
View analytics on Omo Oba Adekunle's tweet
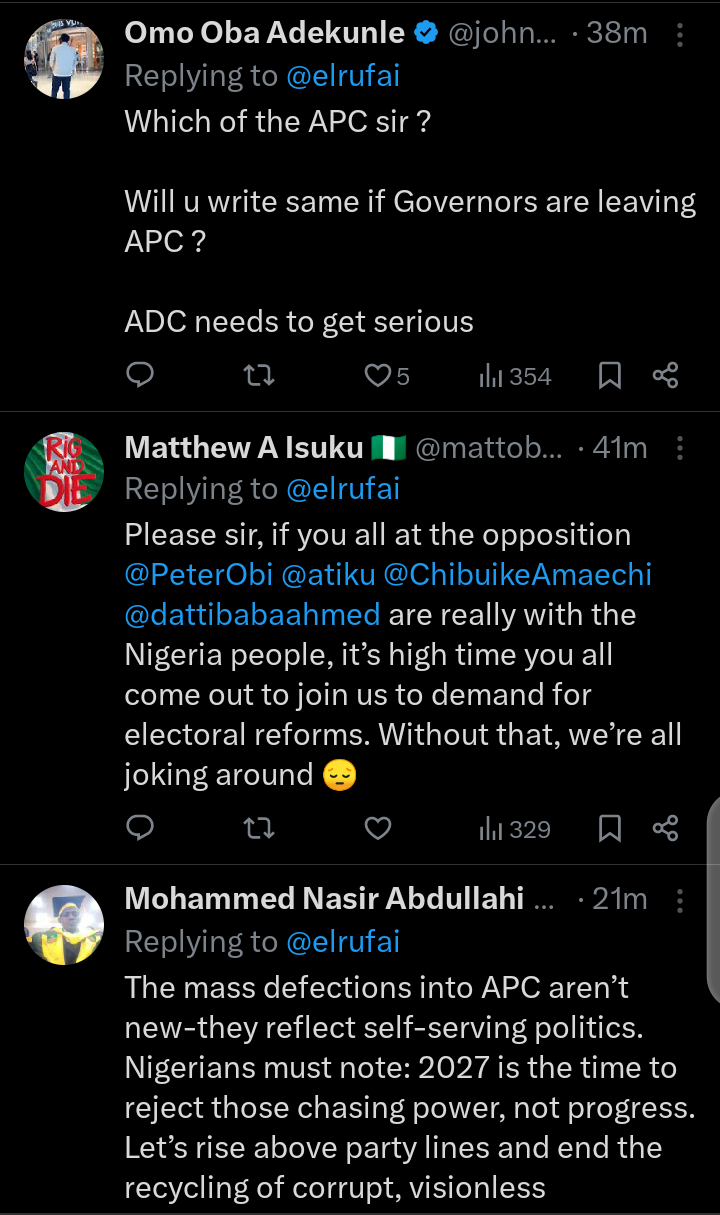pyautogui.click(x=516, y=376)
